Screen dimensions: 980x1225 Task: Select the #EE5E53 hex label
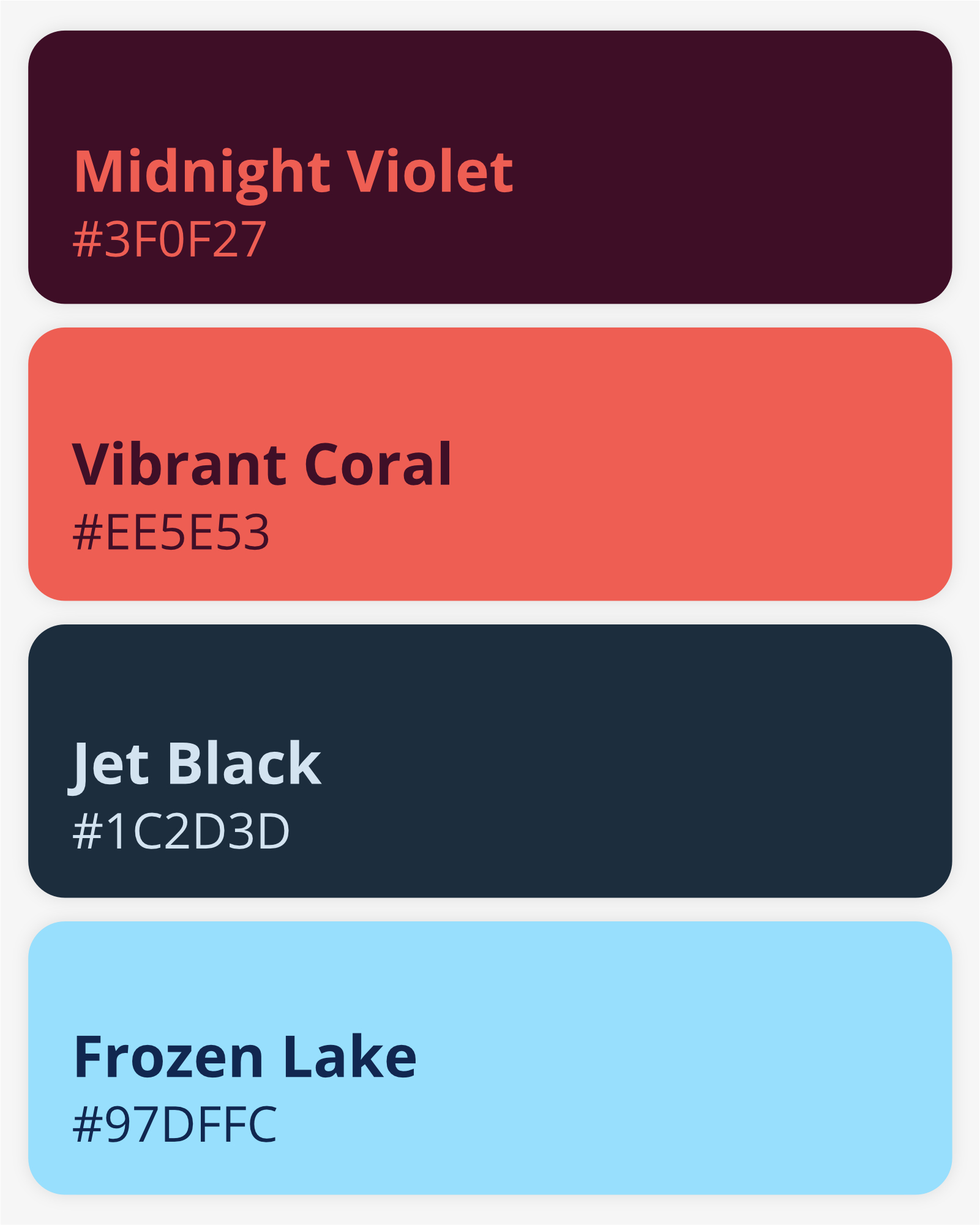point(171,533)
